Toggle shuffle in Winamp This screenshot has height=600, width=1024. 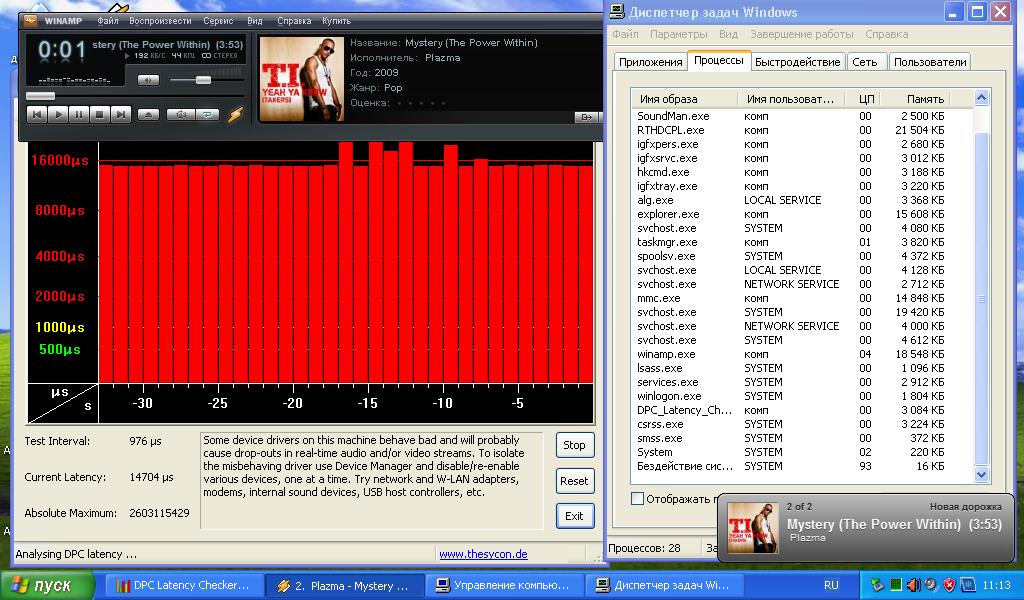click(x=181, y=114)
